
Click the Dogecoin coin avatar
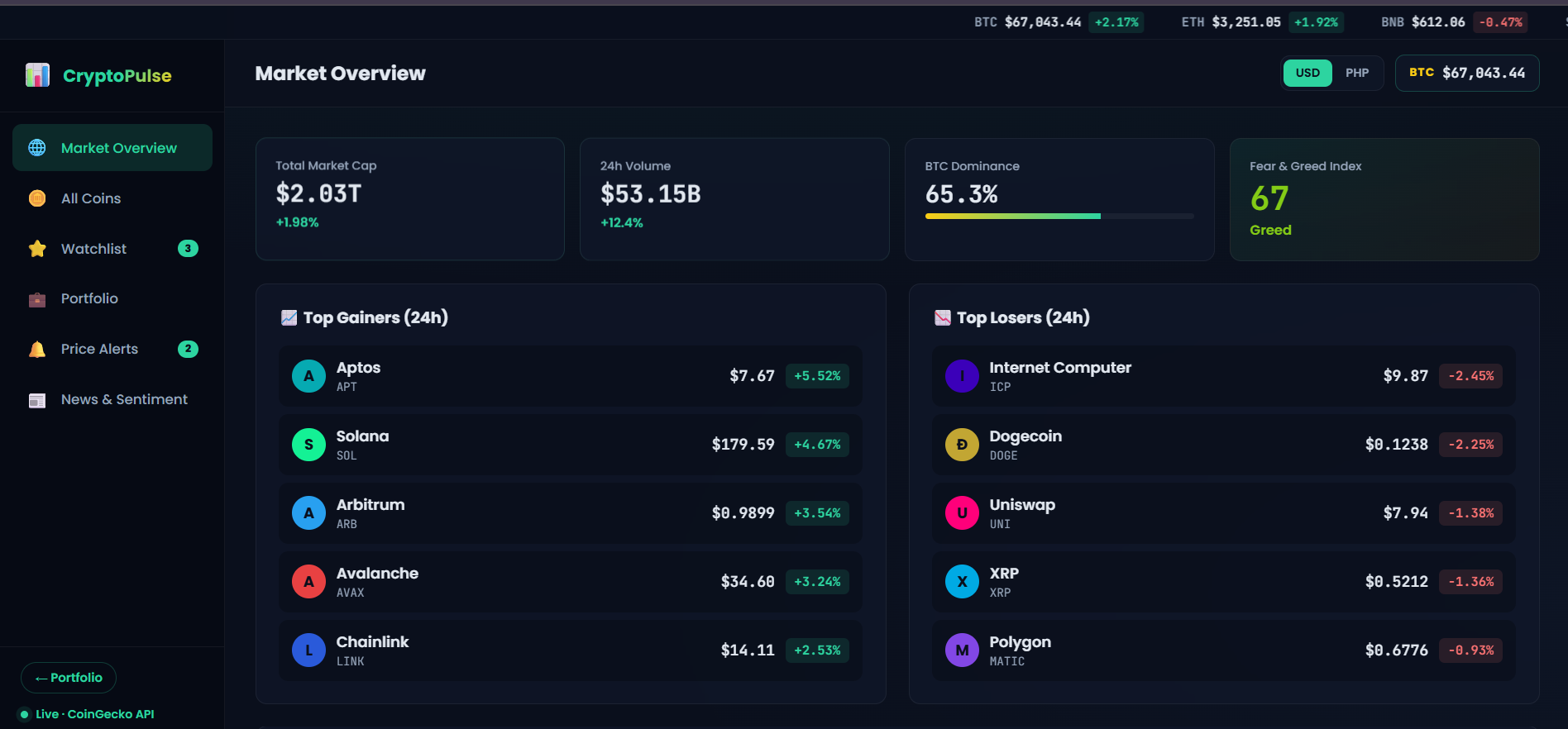point(962,445)
